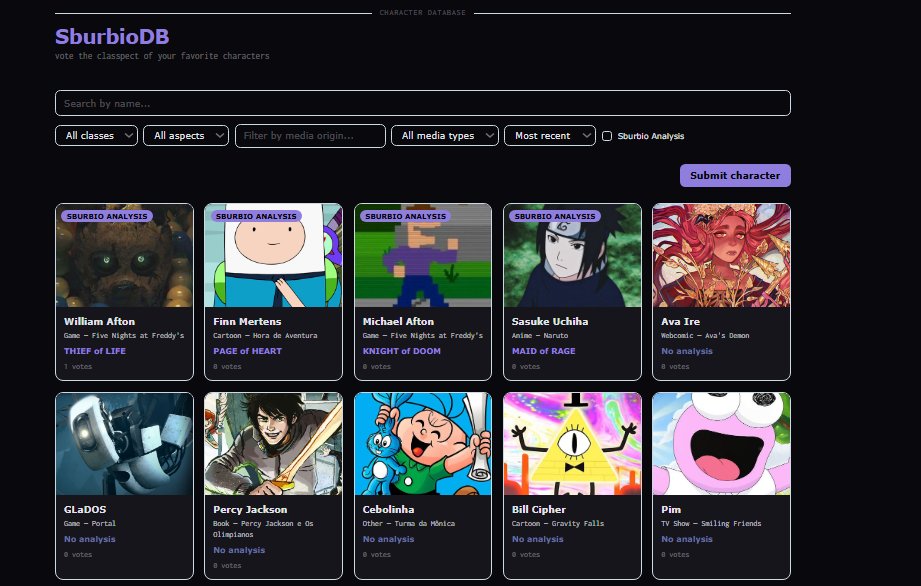Click the William Afton name

coord(99,321)
